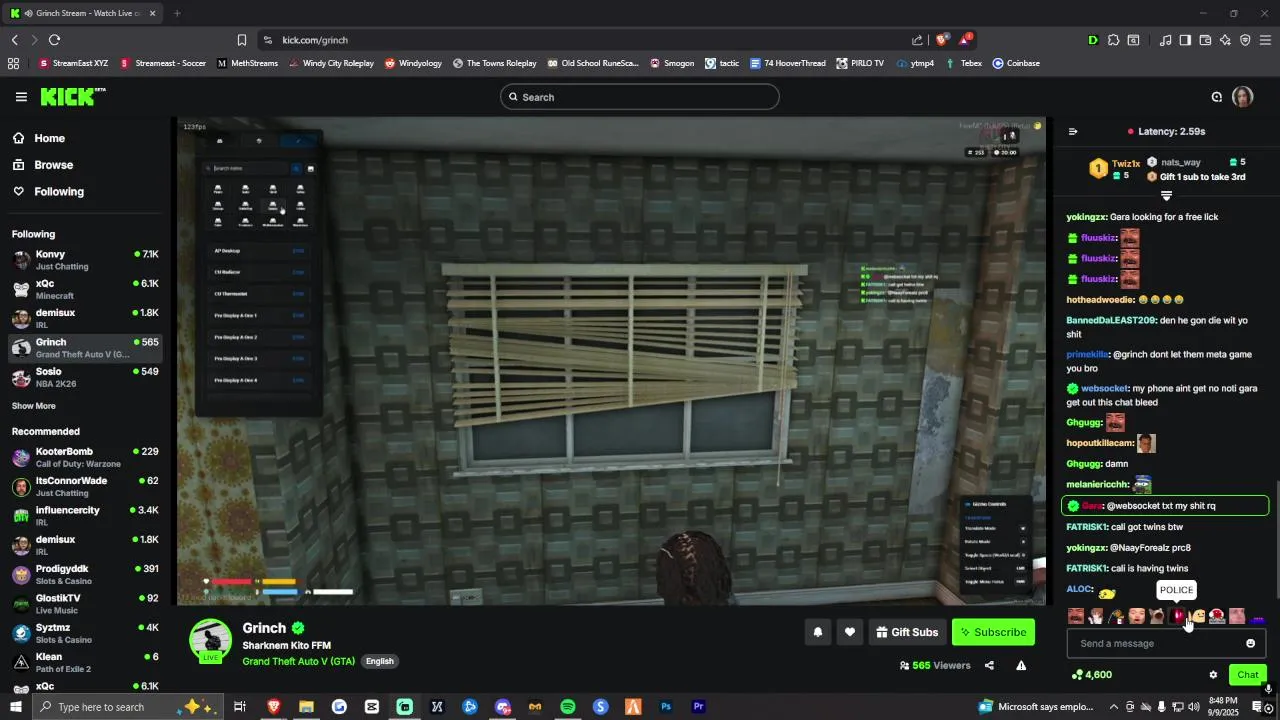Switch to the Grinch Stream browser tab
This screenshot has width=1280, height=720.
click(x=84, y=13)
